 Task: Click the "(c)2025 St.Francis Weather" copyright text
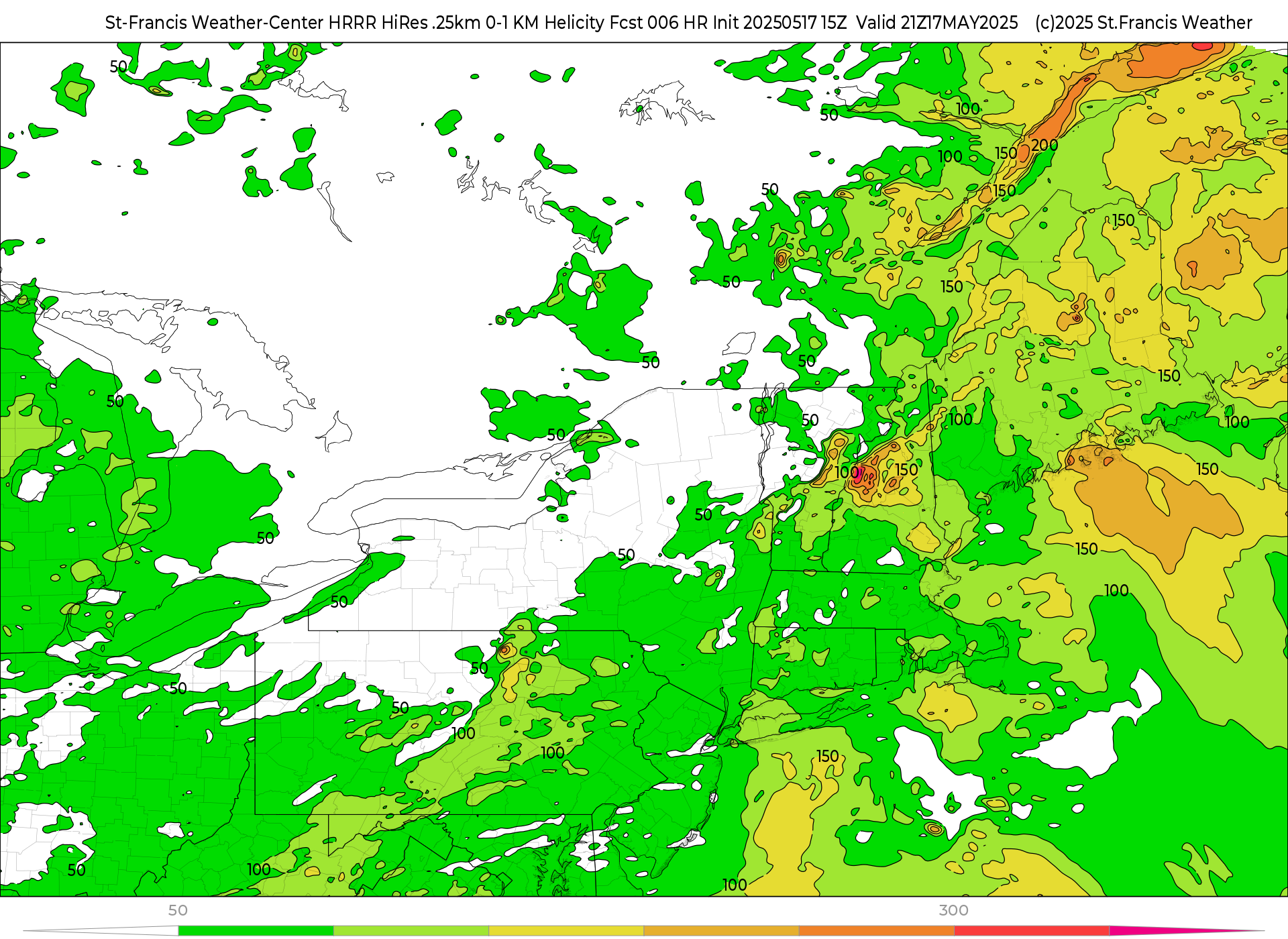click(1143, 23)
